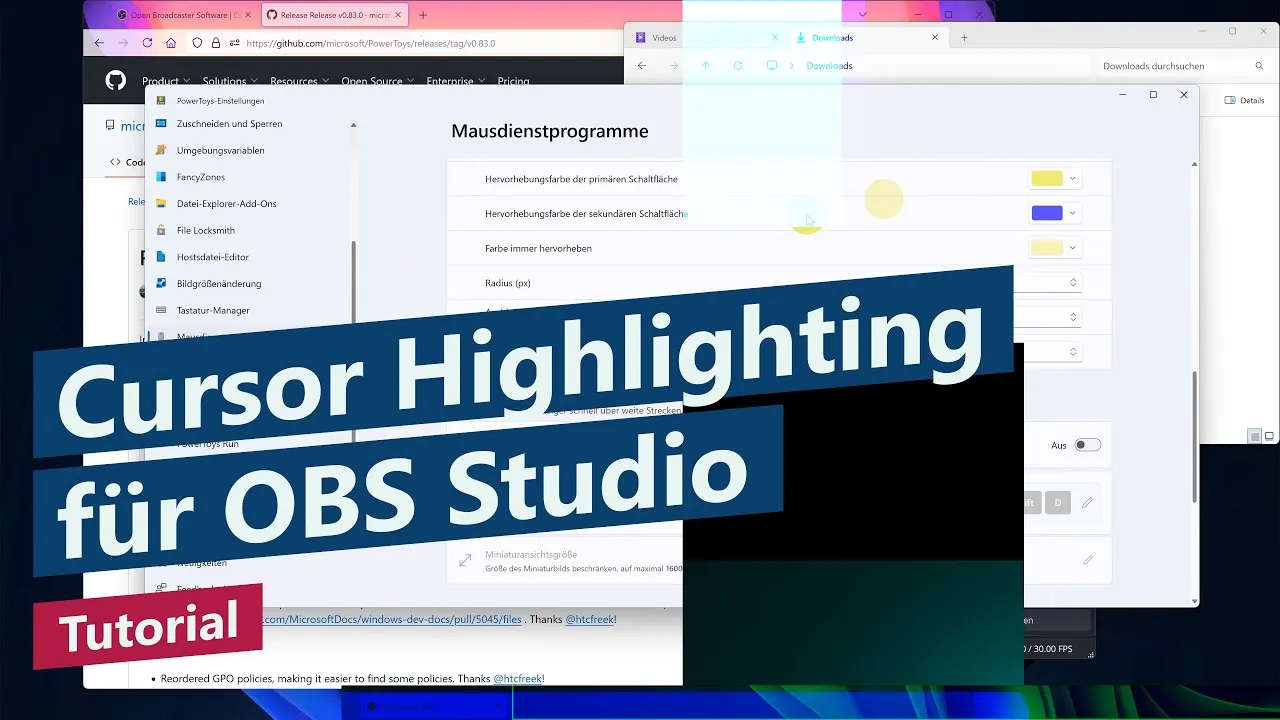Viewport: 1280px width, 720px height.
Task: Open a new browser tab
Action: 423,15
